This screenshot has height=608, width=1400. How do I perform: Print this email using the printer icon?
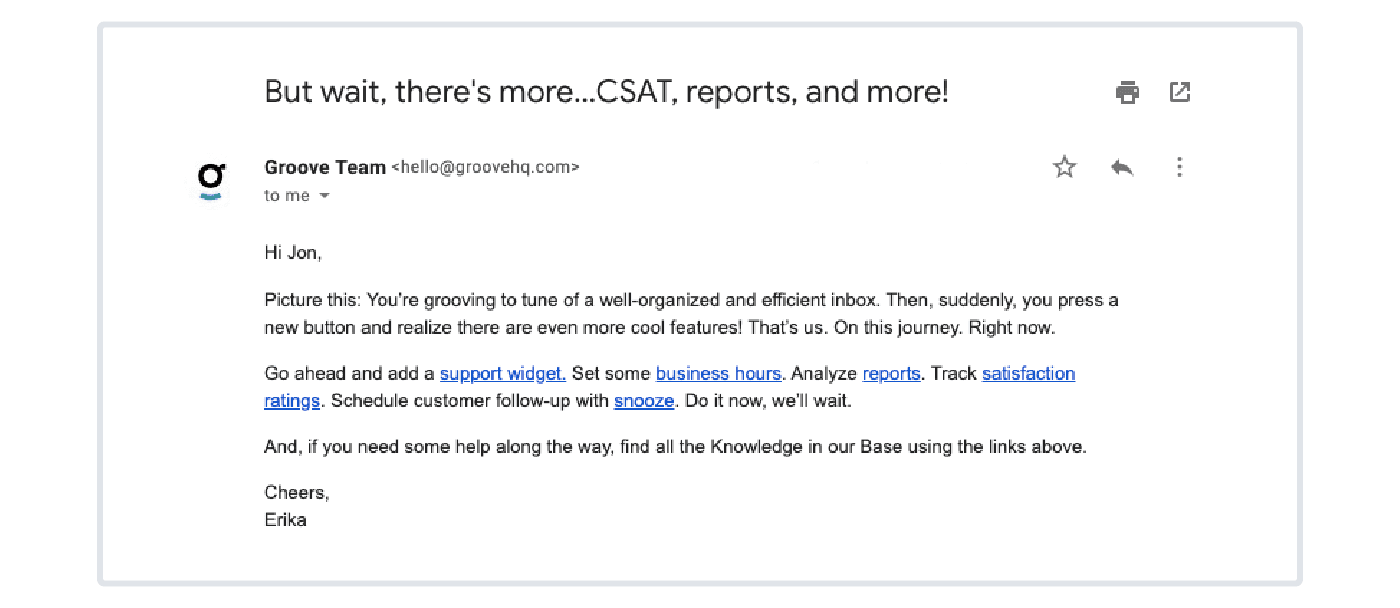(x=1127, y=93)
